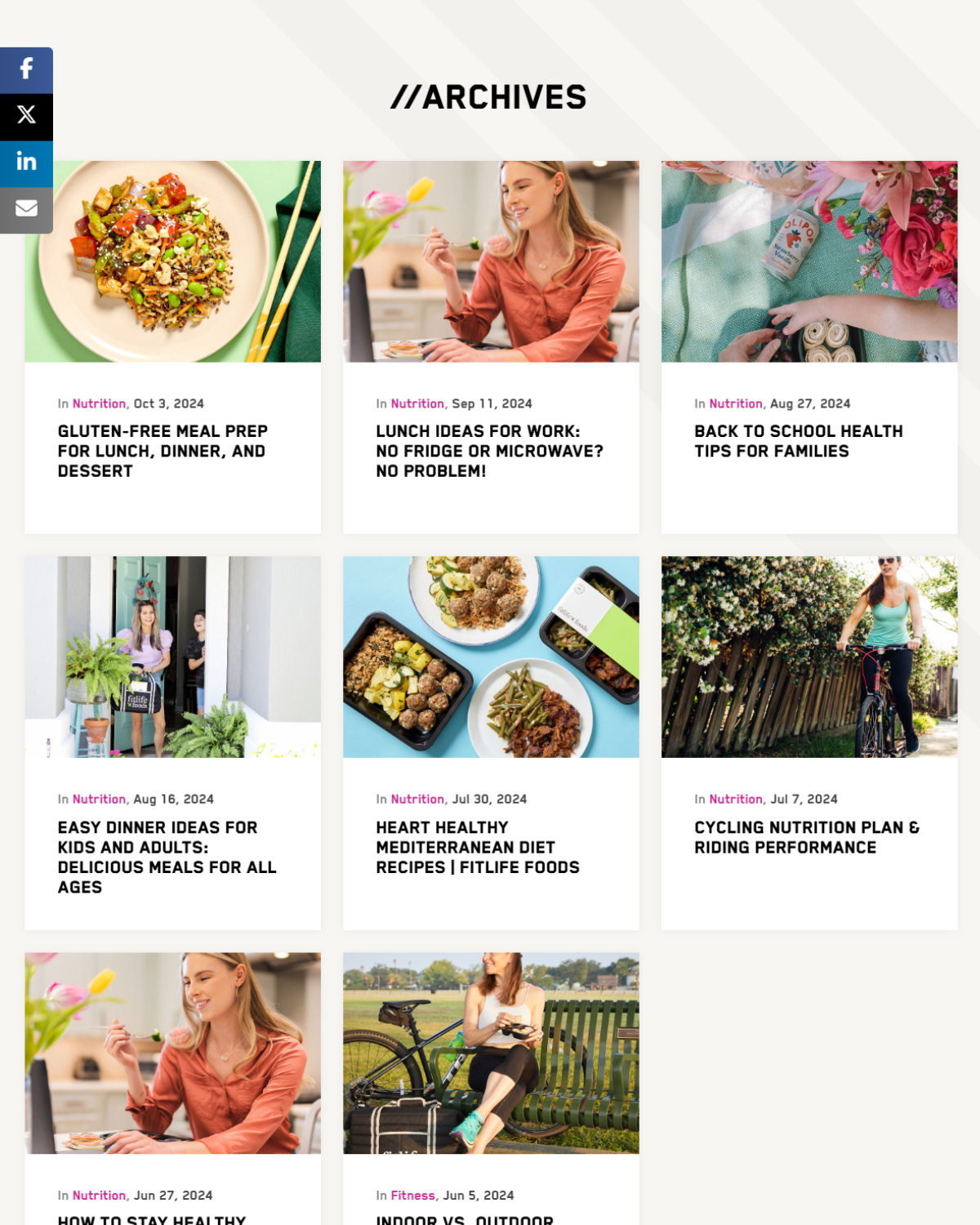Click the woman on bicycle thumbnail
980x1225 pixels.
click(x=809, y=657)
